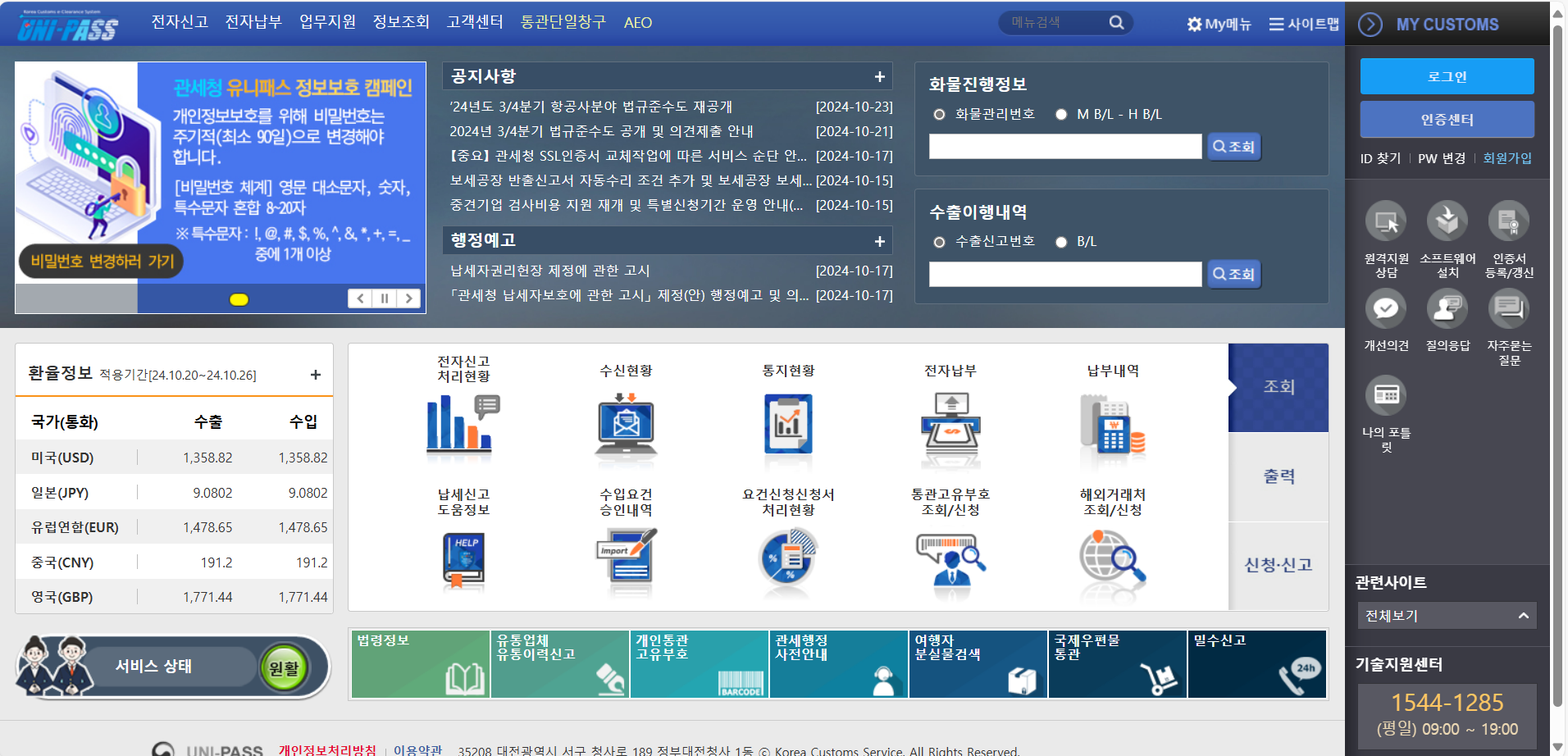Screen dimensions: 1568x756
Task: Click the 서비스 상태 원활 indicator
Action: pos(284,668)
